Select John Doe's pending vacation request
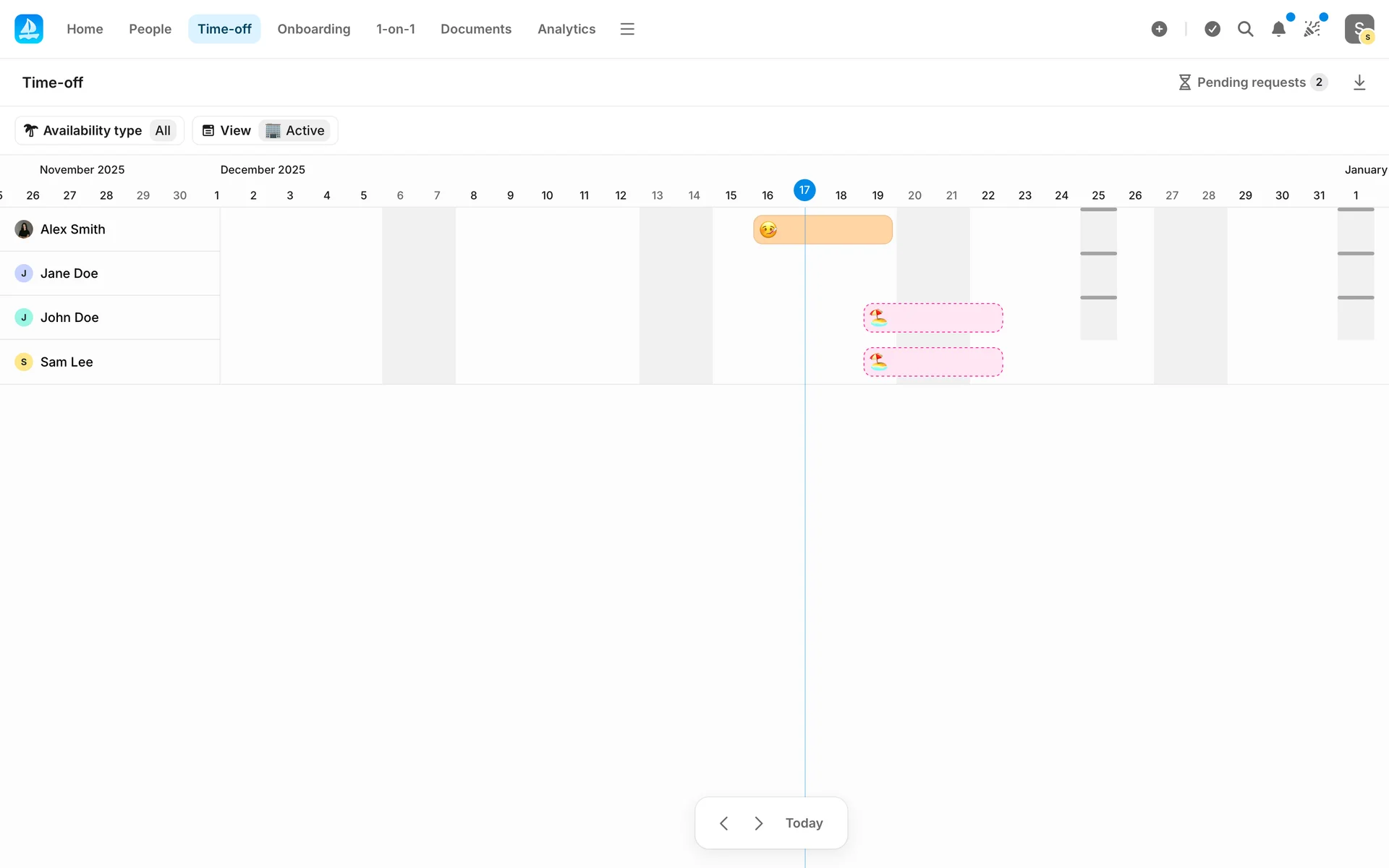The height and width of the screenshot is (868, 1389). 933,318
